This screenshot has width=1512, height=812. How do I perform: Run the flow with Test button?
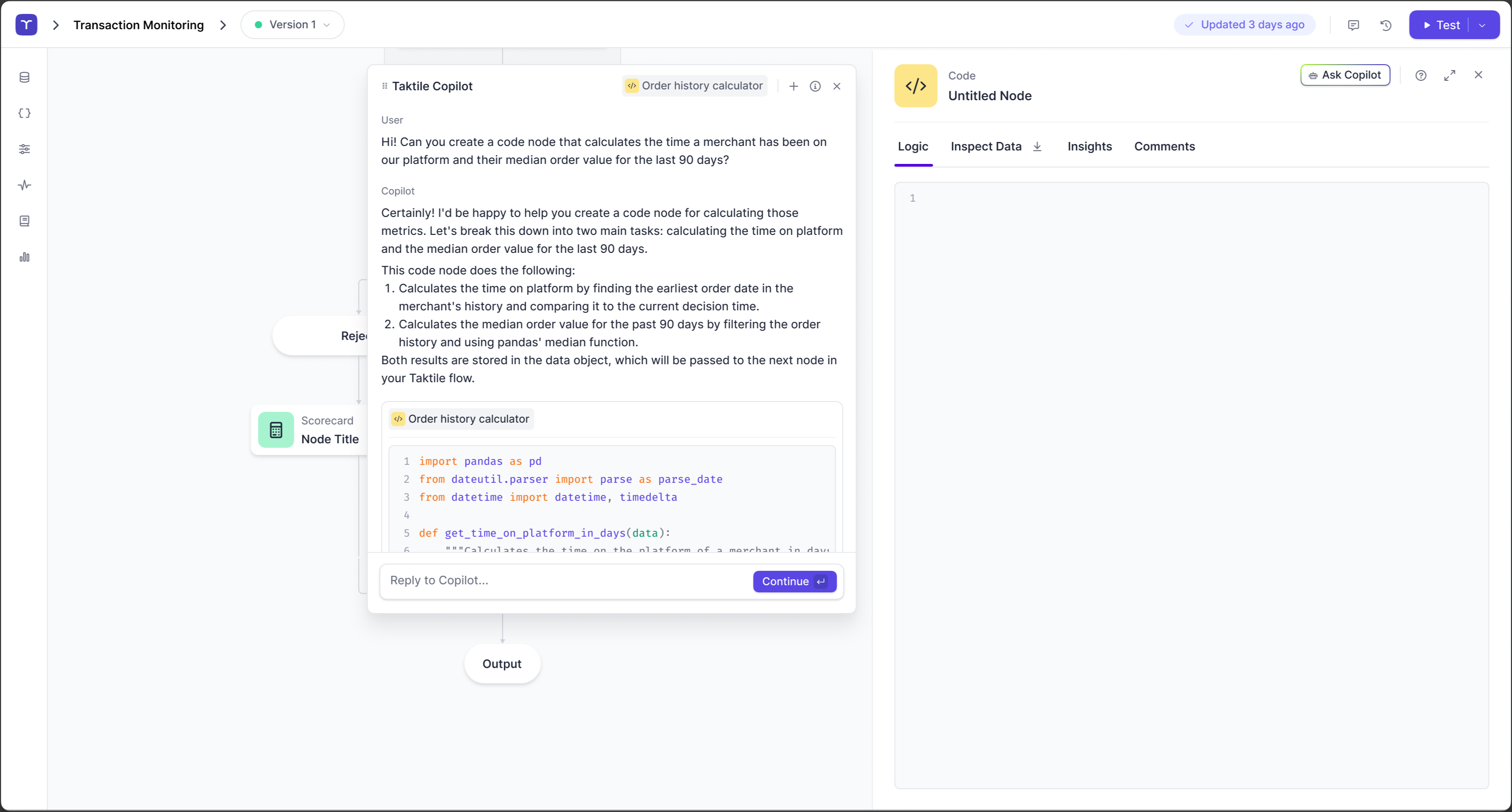coord(1441,25)
